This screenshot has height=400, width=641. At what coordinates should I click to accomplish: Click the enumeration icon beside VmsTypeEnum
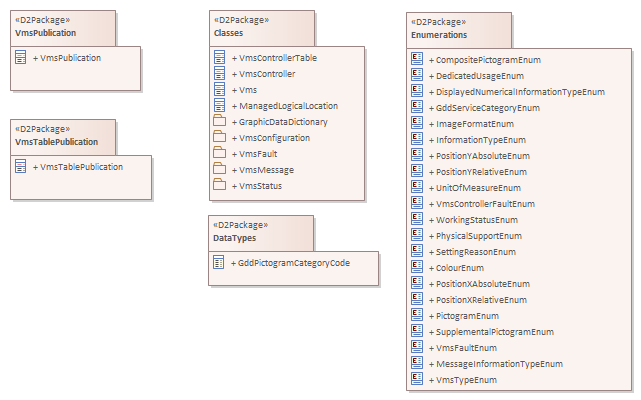417,380
